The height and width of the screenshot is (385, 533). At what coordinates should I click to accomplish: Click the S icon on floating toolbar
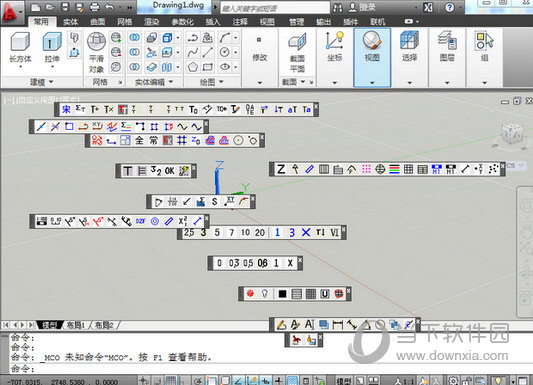(214, 202)
